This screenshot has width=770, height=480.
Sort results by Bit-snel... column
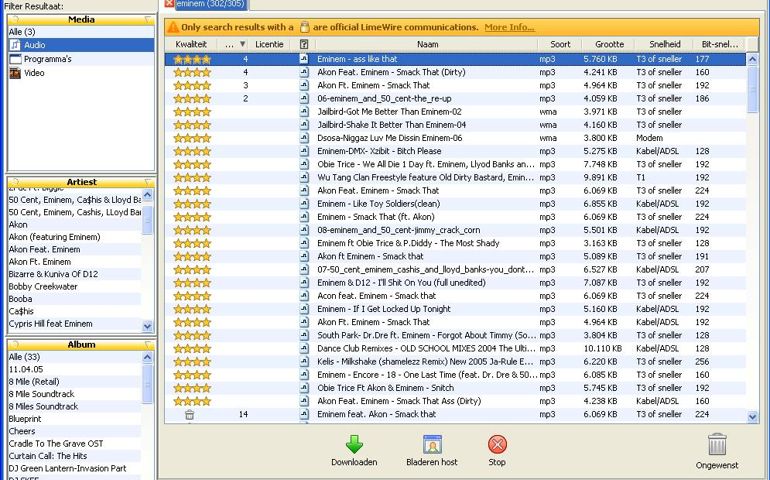click(719, 44)
